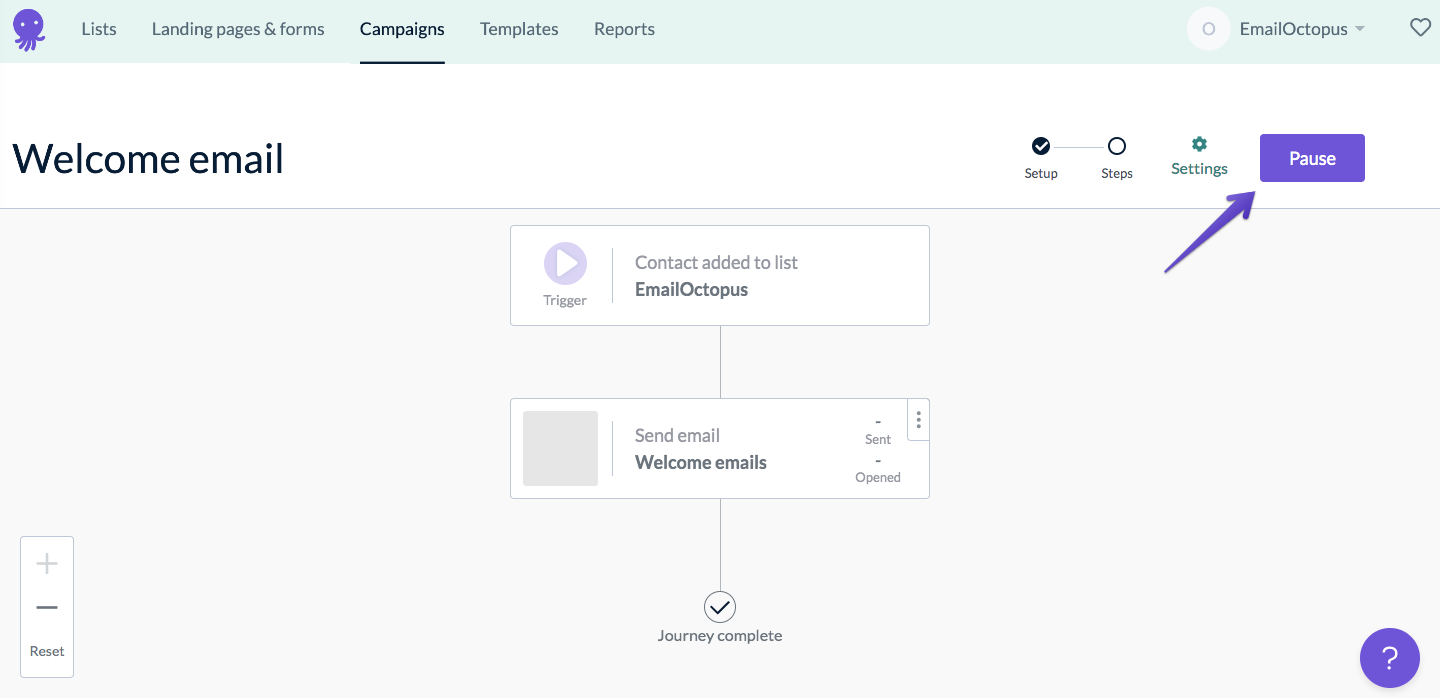Open the Welcome emails step options menu
The height and width of the screenshot is (698, 1440).
pyautogui.click(x=918, y=420)
